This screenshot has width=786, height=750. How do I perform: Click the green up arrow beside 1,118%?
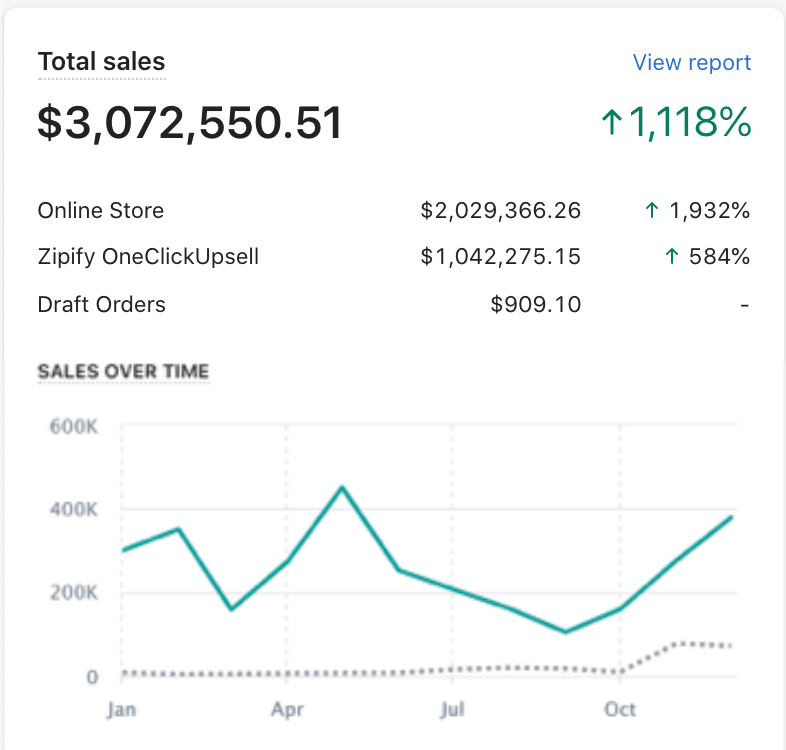click(x=611, y=123)
